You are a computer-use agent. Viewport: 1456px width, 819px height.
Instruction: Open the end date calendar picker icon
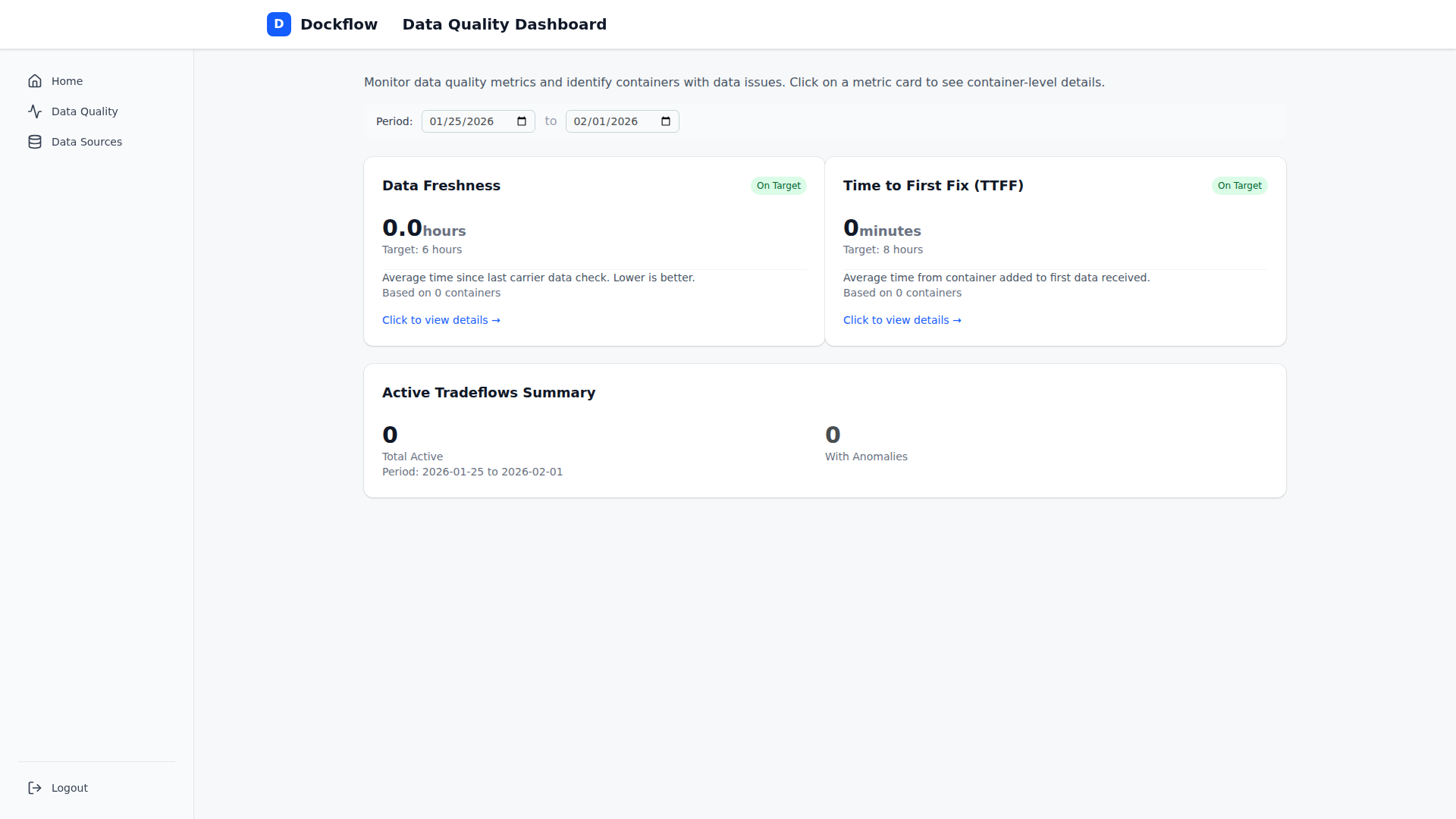665,121
